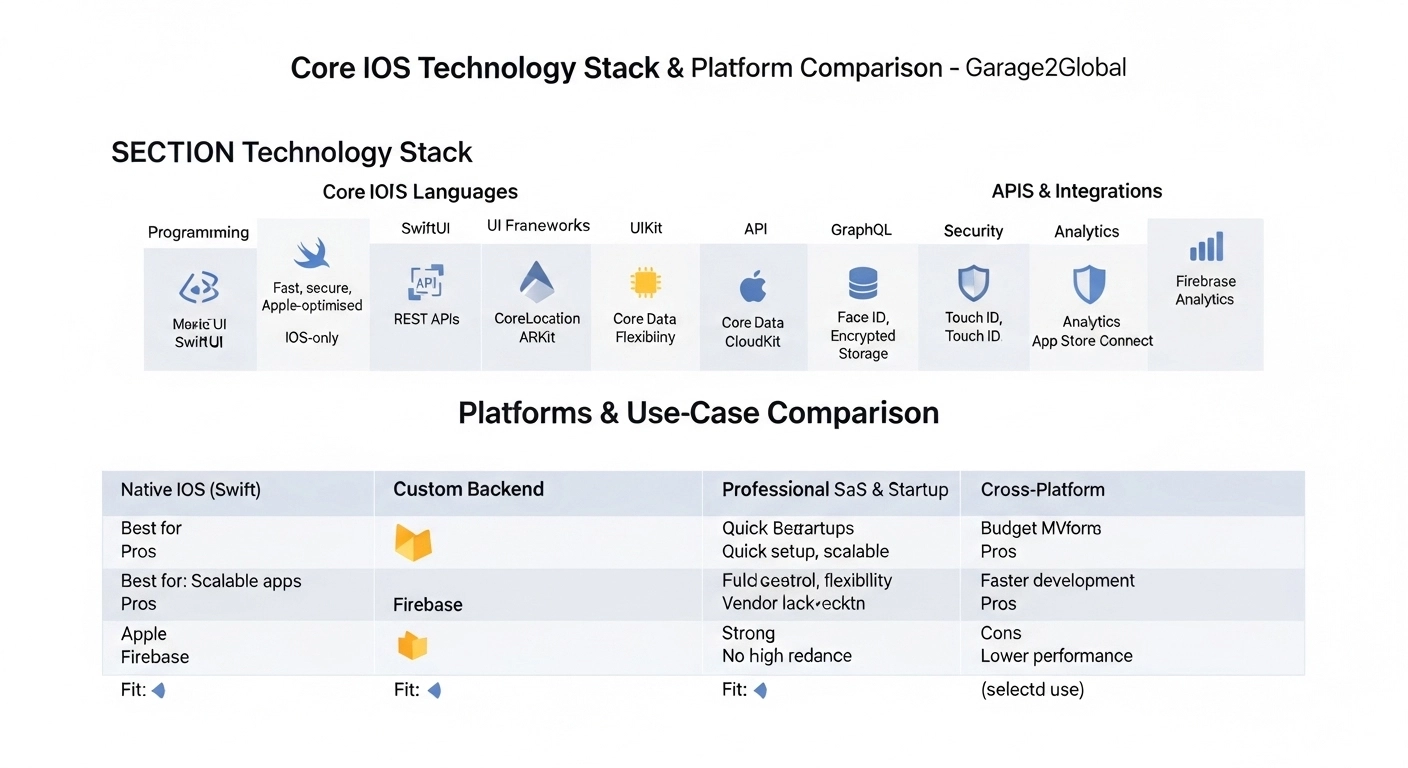Click the Core Data Flexibility chip icon
This screenshot has width=1408, height=768.
[x=645, y=281]
